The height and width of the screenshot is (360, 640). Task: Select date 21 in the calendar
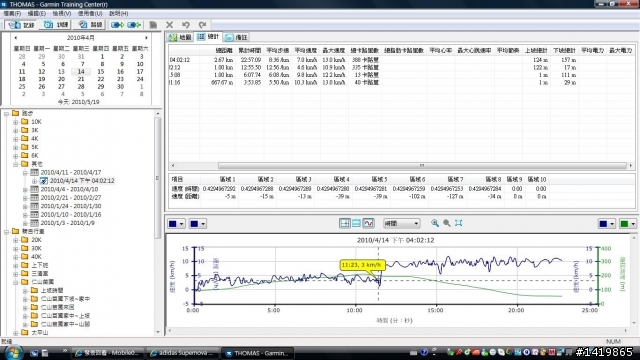click(x=81, y=79)
